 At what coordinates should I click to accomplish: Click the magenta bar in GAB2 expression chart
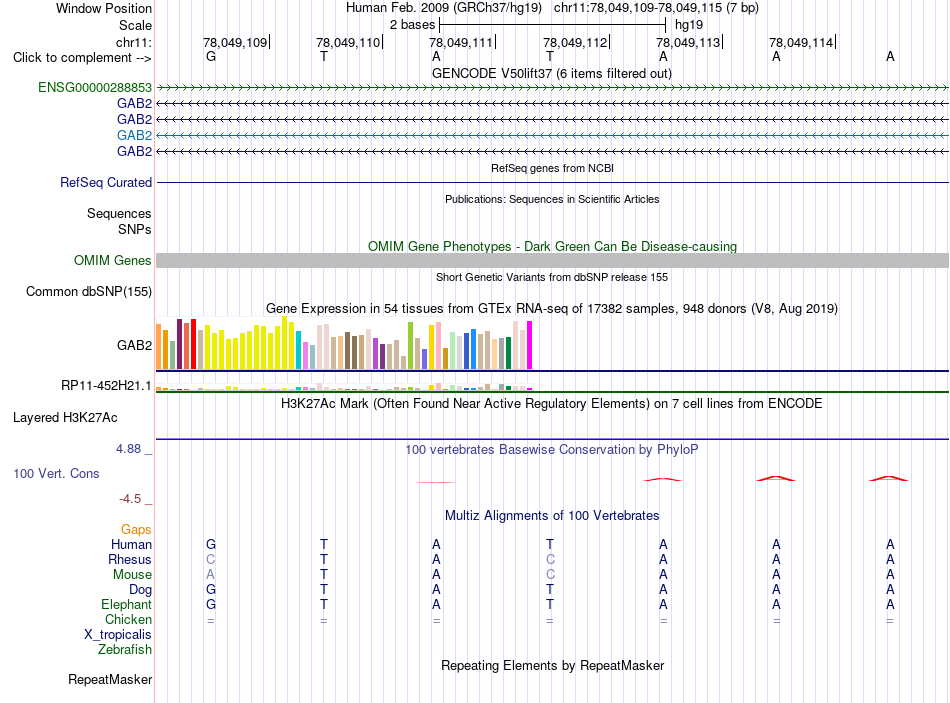(530, 345)
